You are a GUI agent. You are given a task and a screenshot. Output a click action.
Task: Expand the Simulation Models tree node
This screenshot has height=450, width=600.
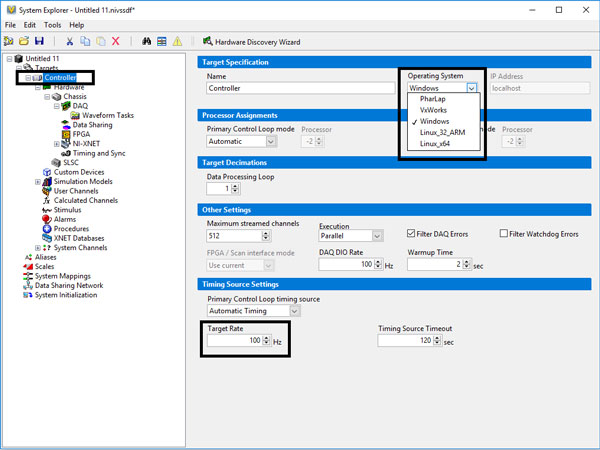pos(38,182)
